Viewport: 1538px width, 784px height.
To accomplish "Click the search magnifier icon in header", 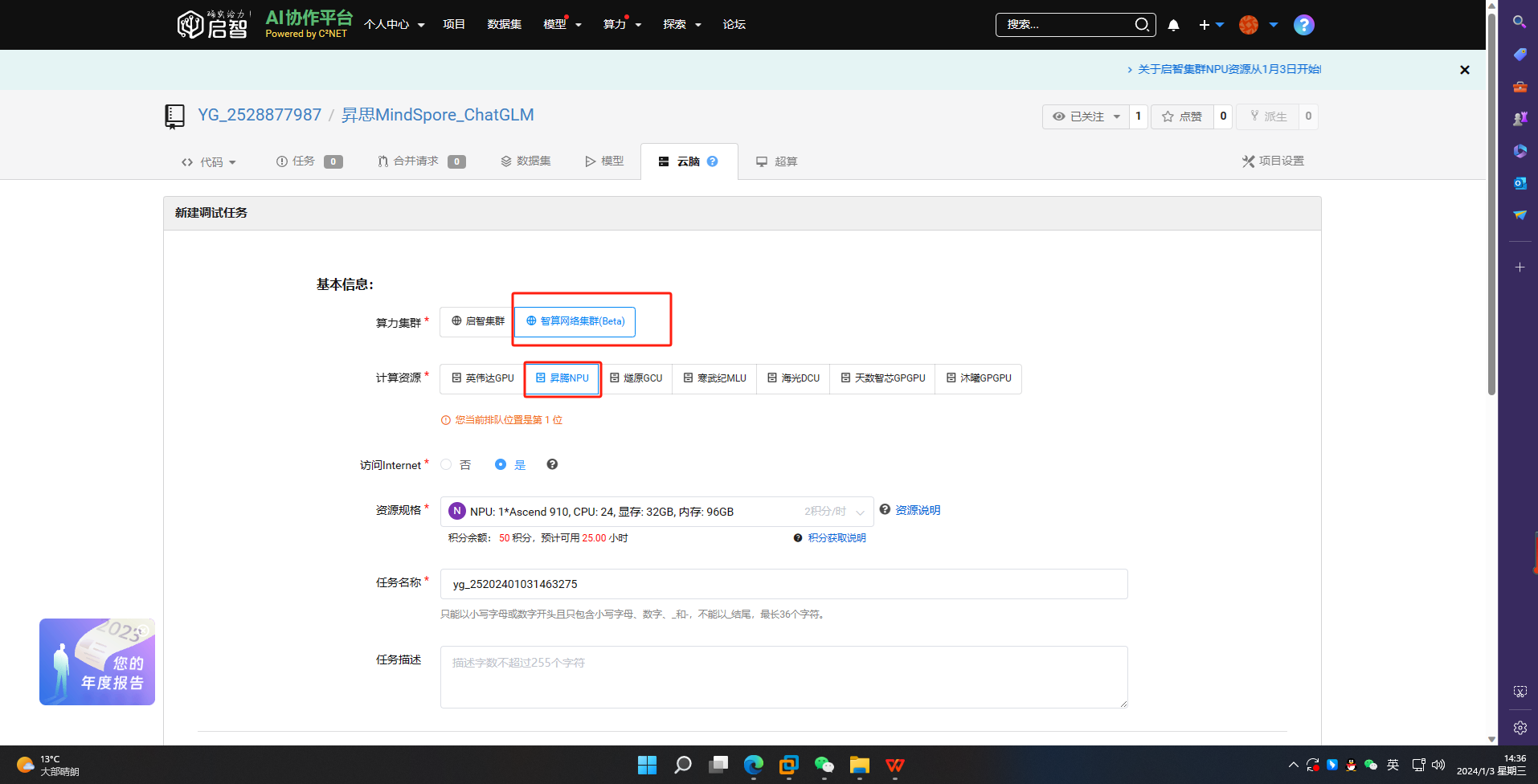I will tap(1142, 25).
